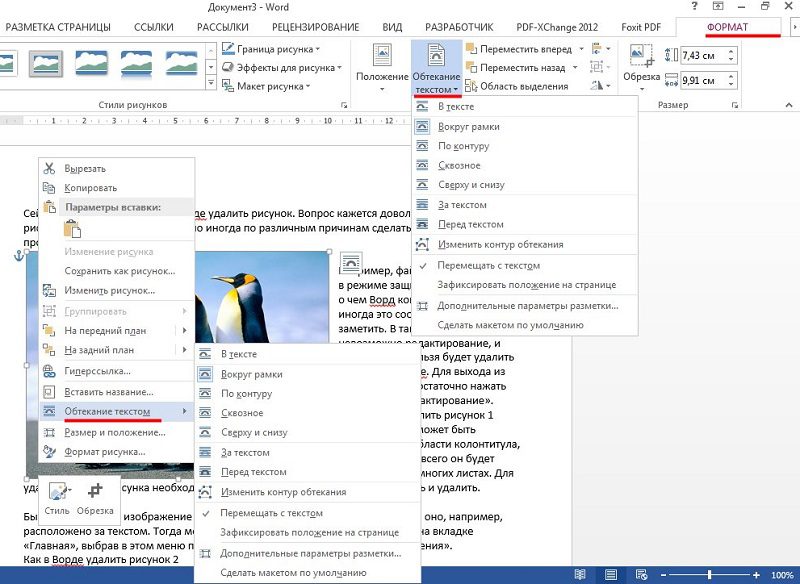Switch to Read Mode view in status bar

click(580, 575)
